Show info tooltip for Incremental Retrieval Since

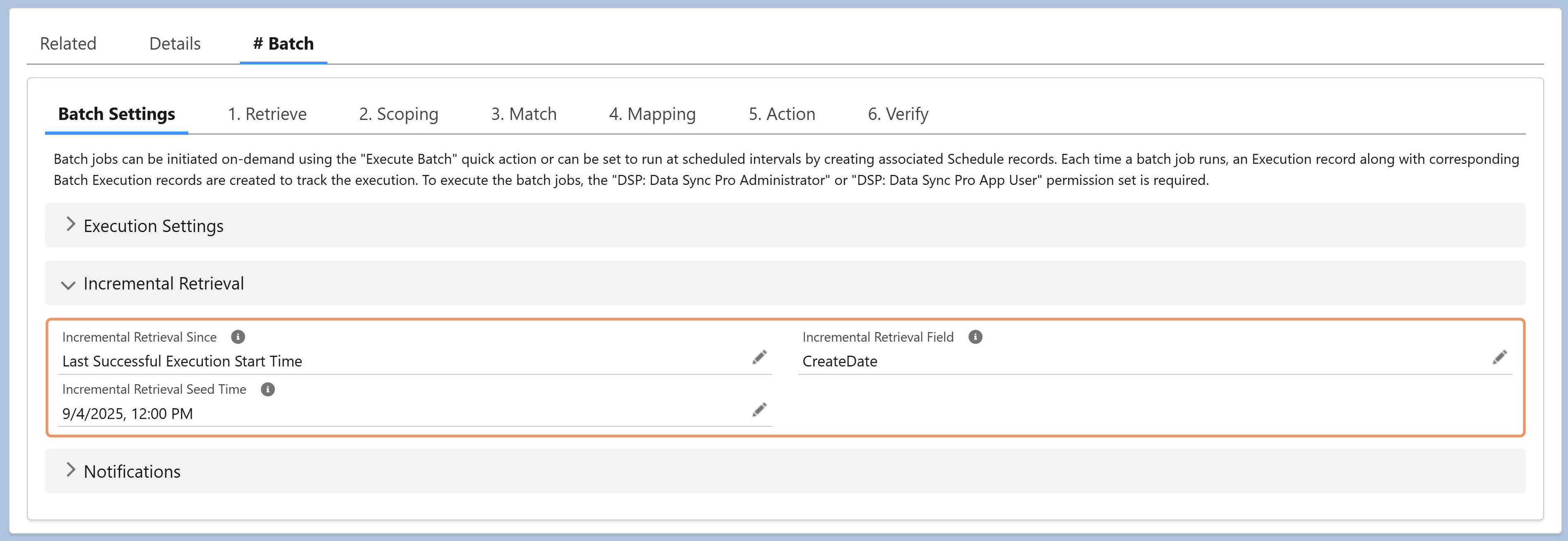(x=238, y=337)
